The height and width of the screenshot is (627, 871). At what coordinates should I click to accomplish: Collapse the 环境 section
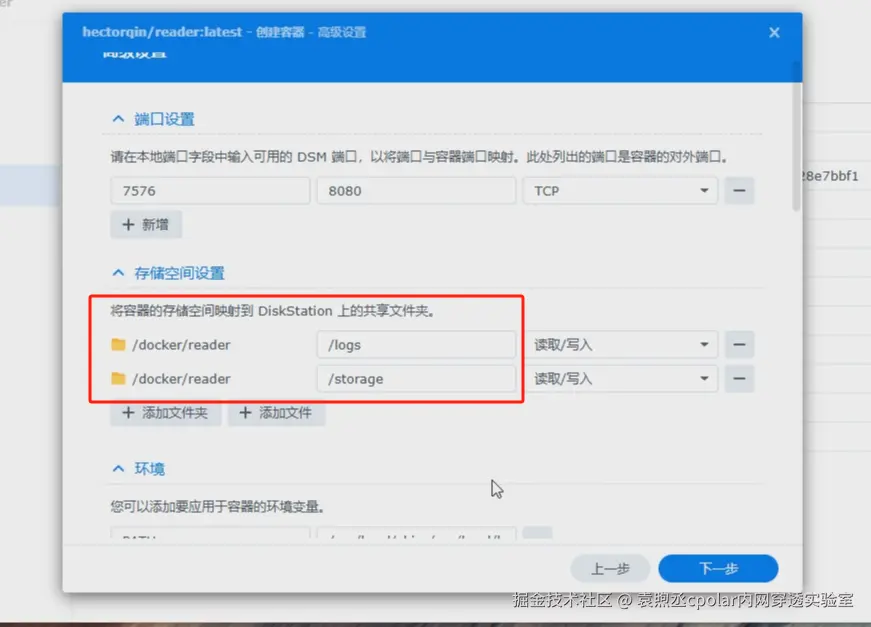click(118, 469)
